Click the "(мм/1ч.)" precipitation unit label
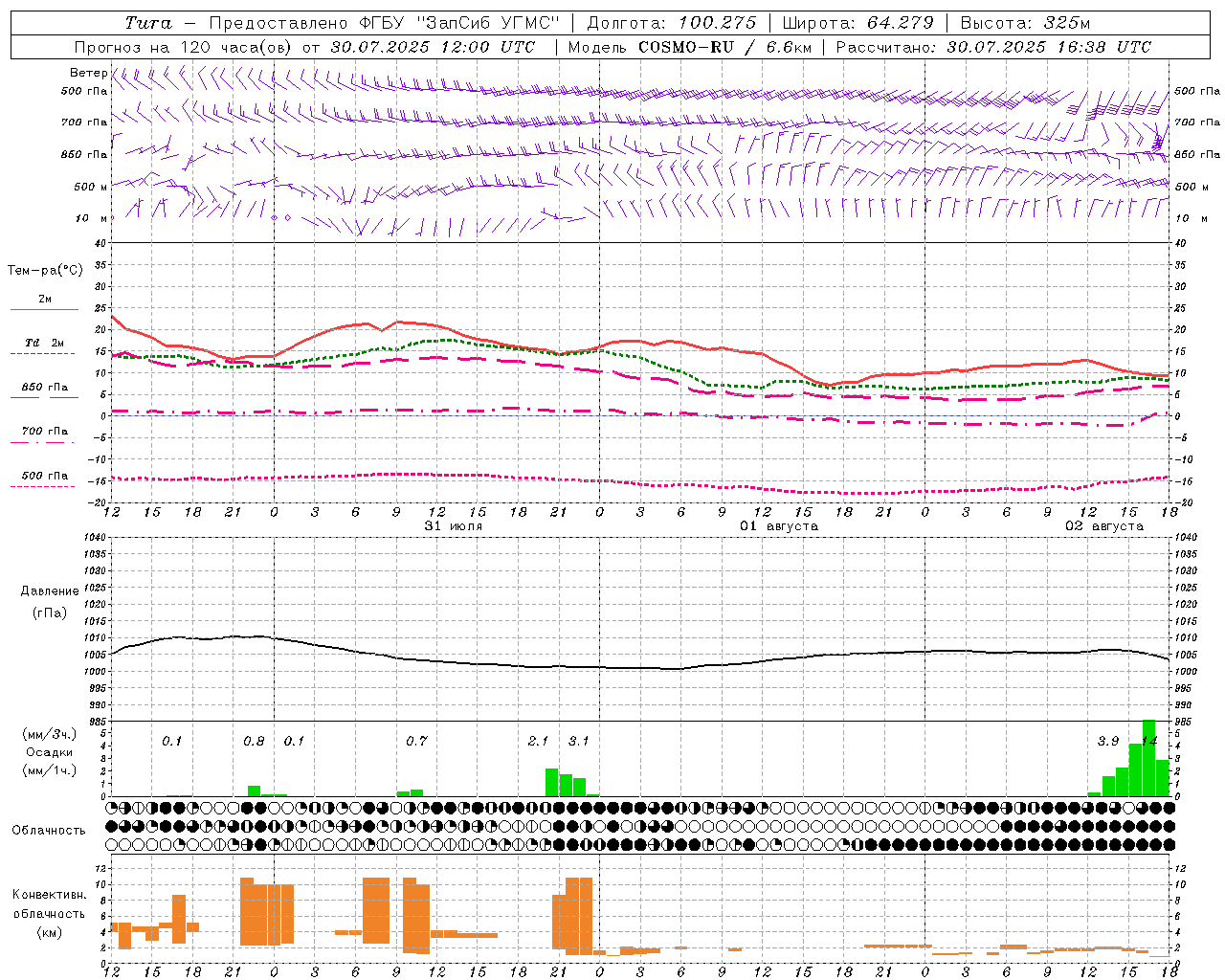1225x980 pixels. (x=49, y=770)
